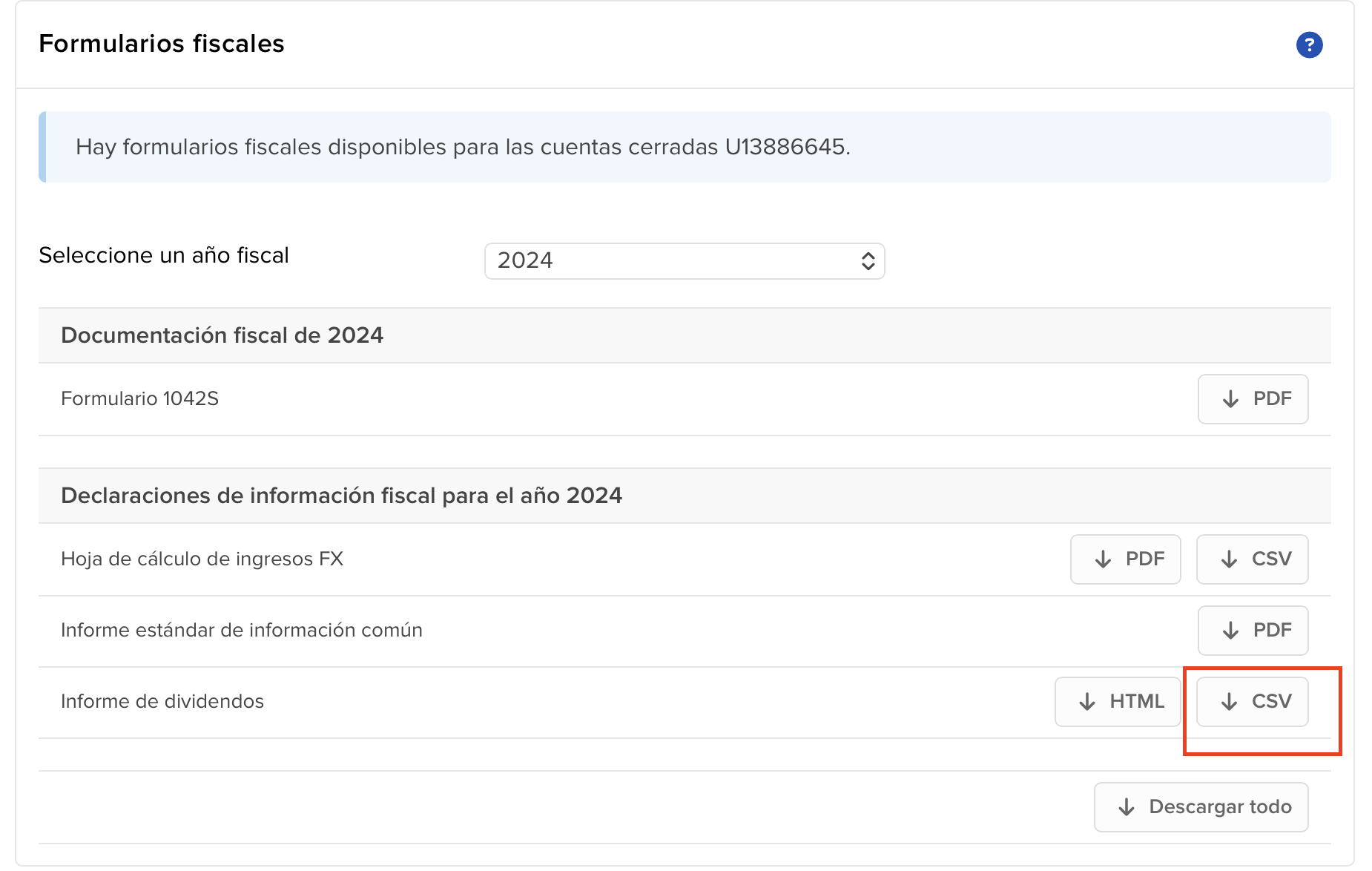Click the Declaraciones de información fiscal header
This screenshot has height=871, width=1372.
[342, 496]
